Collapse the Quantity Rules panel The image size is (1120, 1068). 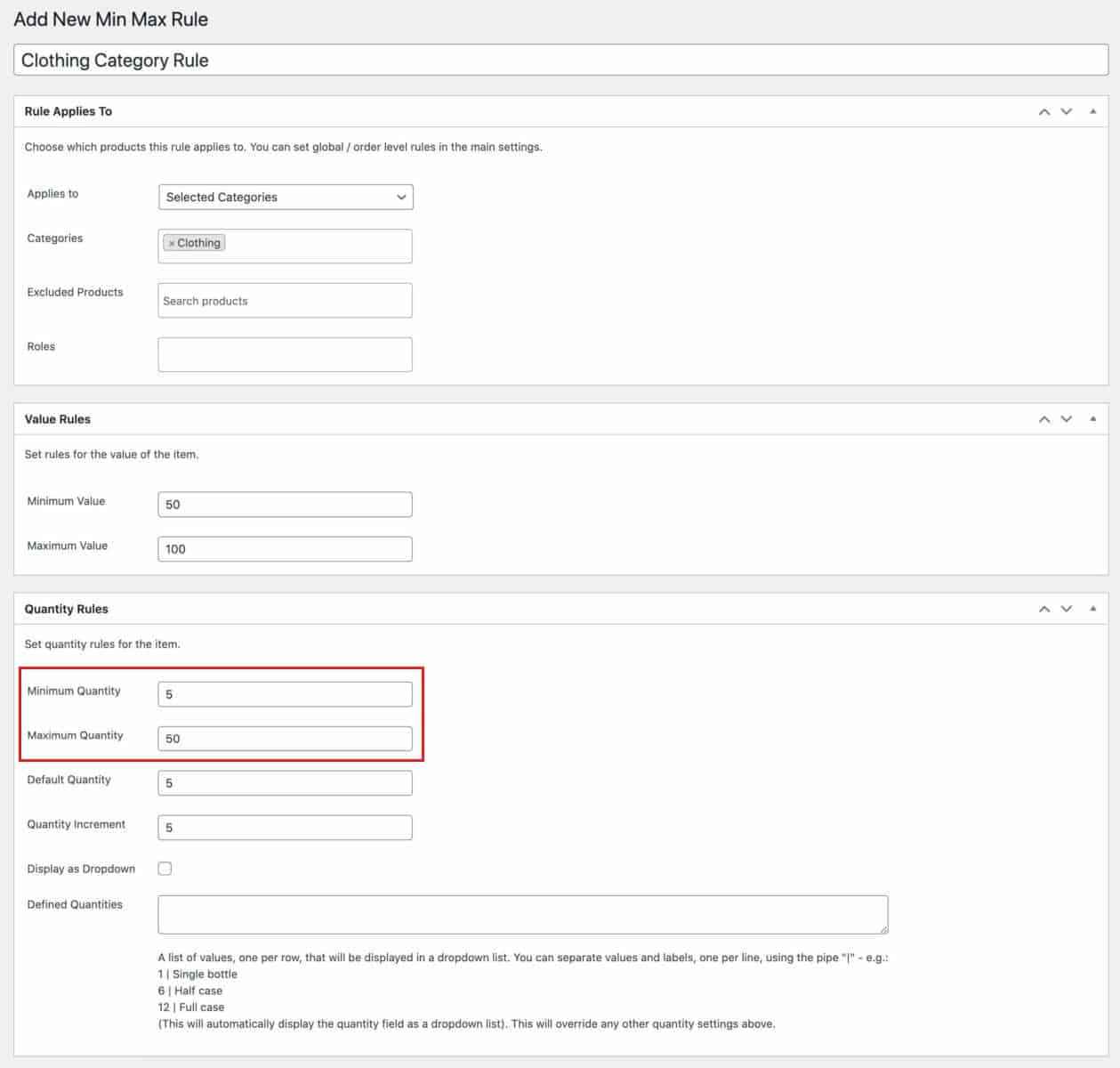coord(1093,609)
